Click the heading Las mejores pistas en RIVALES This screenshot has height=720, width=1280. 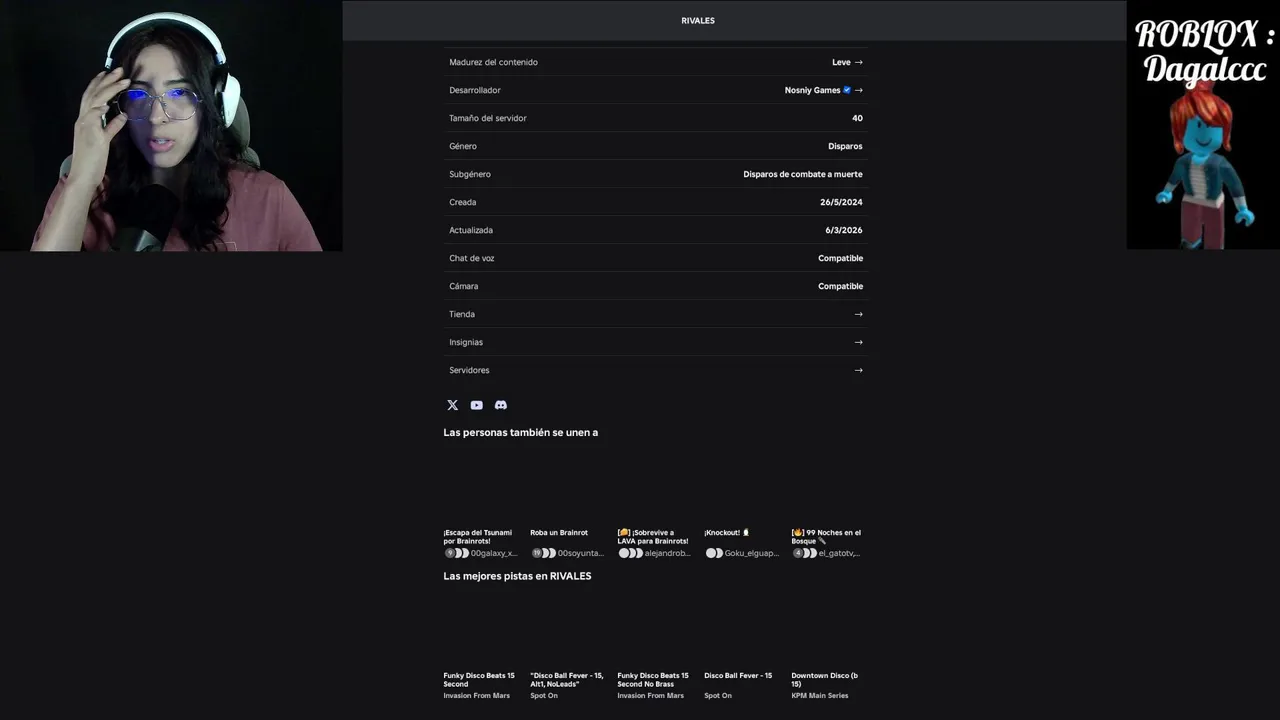(517, 576)
